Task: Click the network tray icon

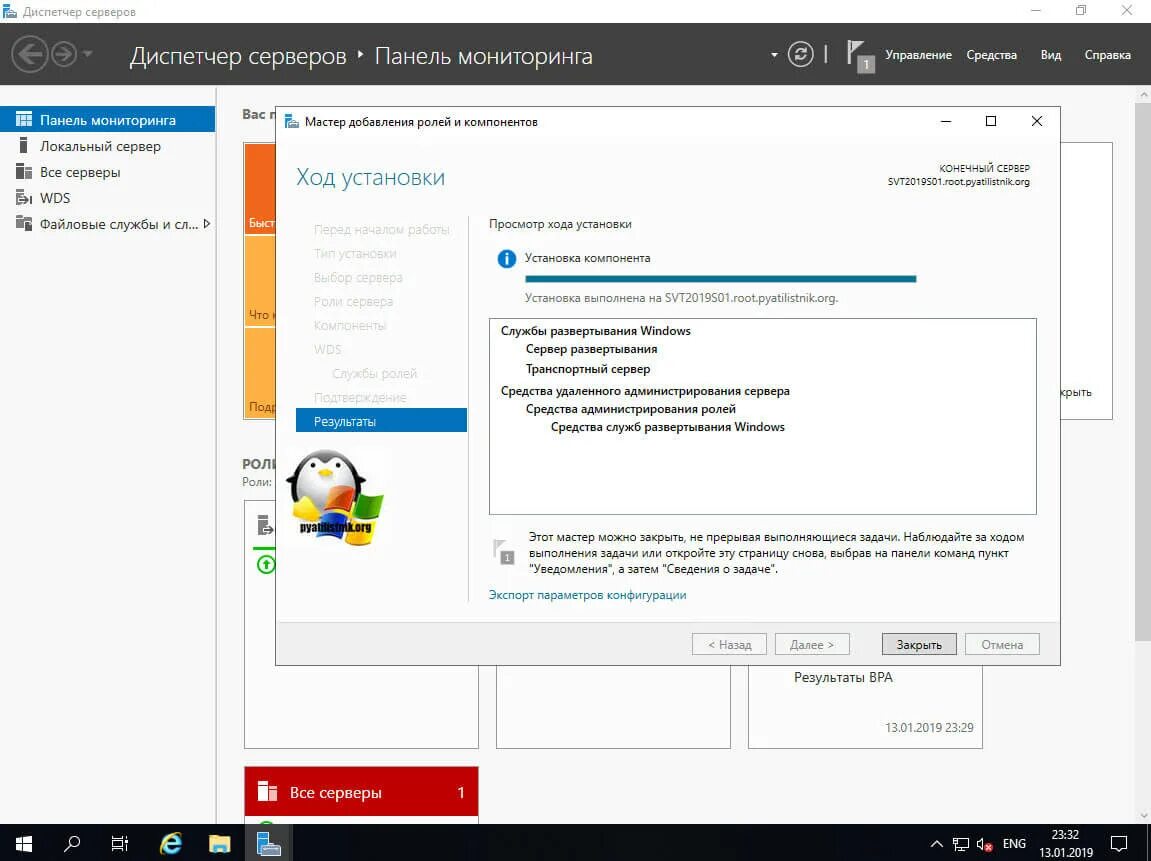Action: (x=961, y=844)
